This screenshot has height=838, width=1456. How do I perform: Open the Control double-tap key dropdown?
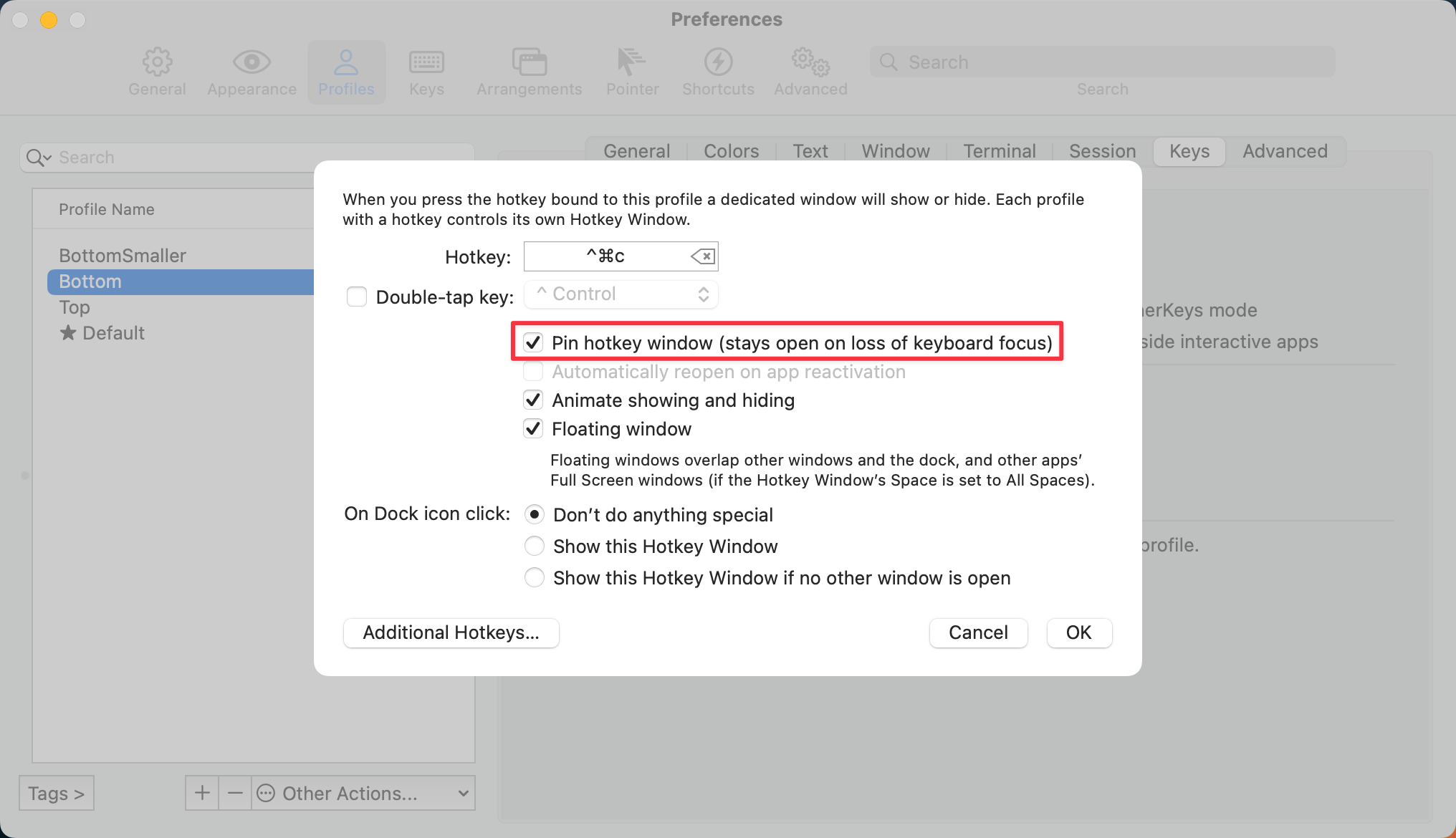(621, 294)
